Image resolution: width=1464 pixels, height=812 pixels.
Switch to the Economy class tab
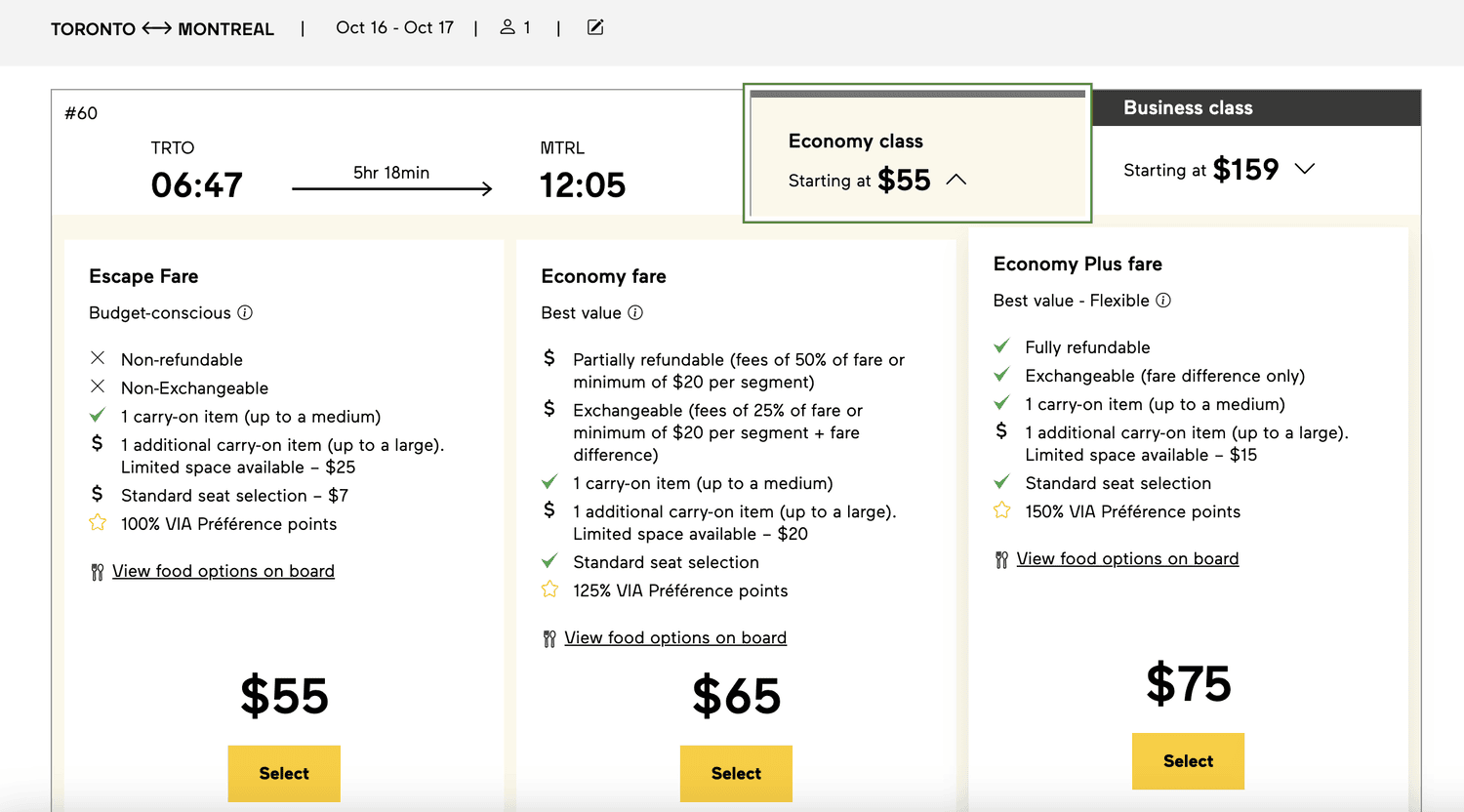917,153
